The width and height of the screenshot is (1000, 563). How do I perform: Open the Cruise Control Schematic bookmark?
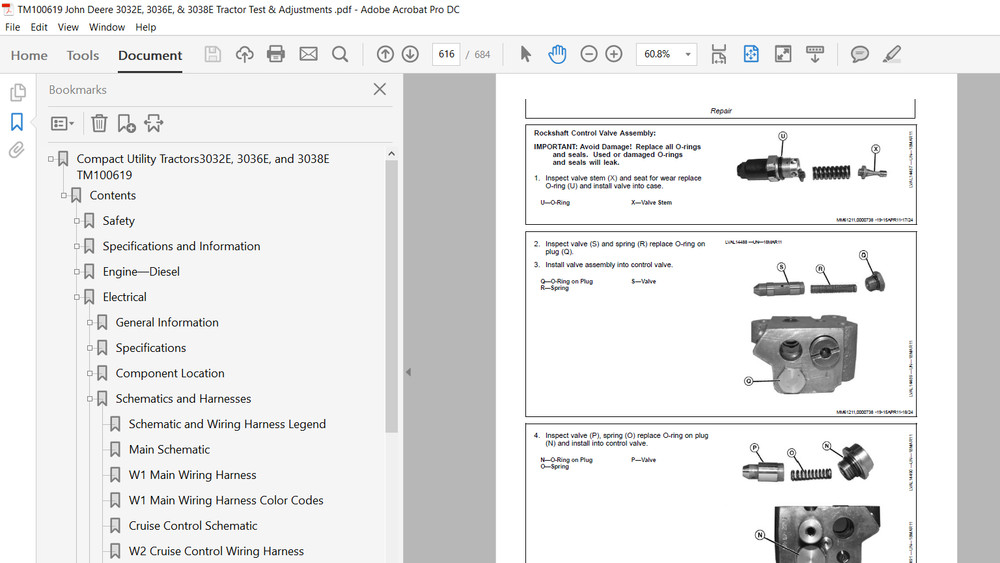[193, 526]
